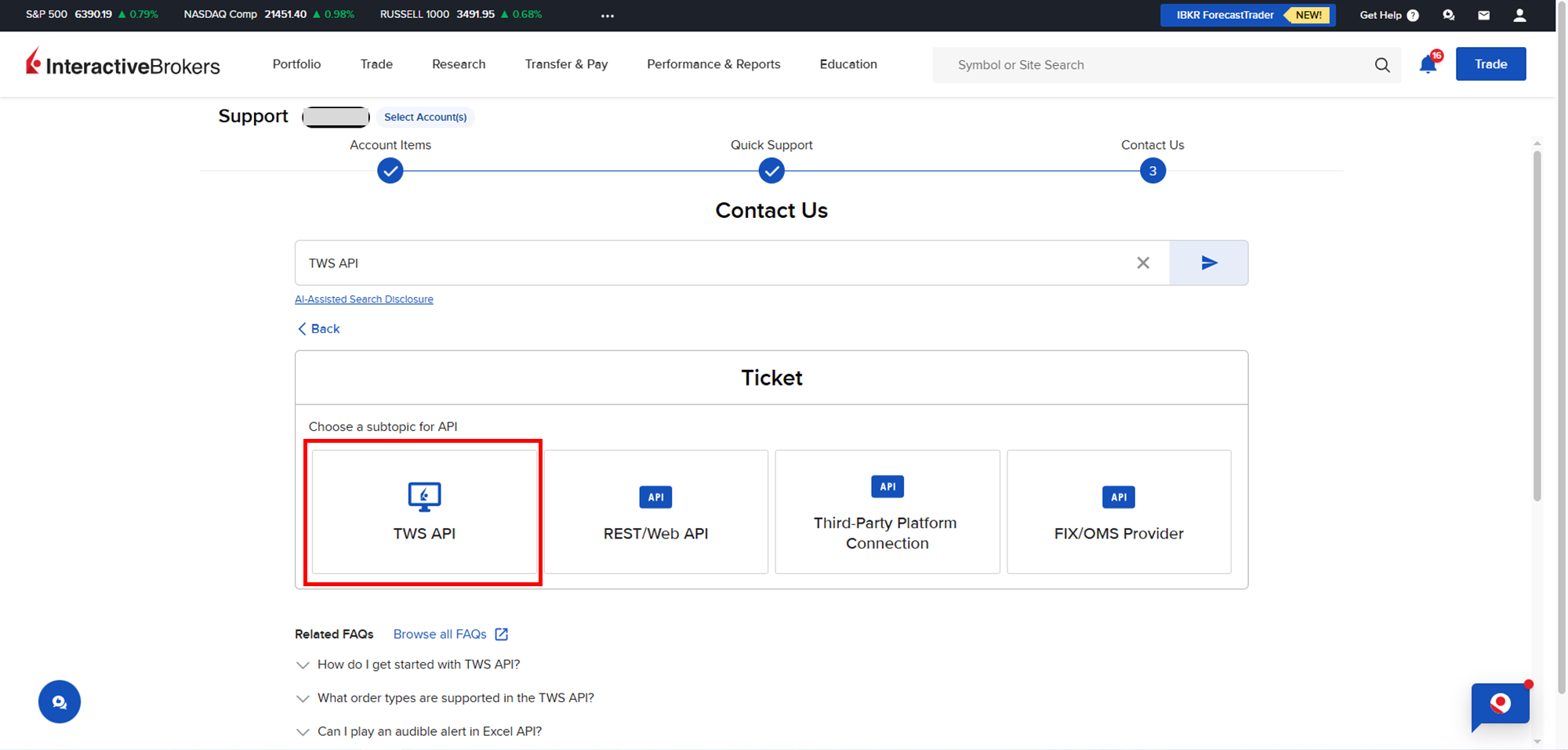This screenshot has width=1568, height=750.
Task: Submit query with send arrow icon
Action: pyautogui.click(x=1208, y=263)
